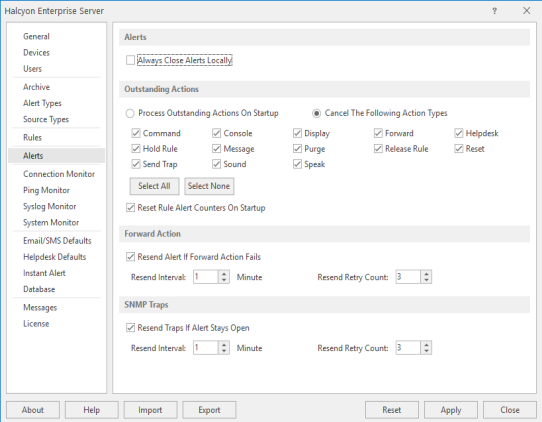
Task: Uncheck the Send Trap checkbox
Action: click(x=136, y=164)
